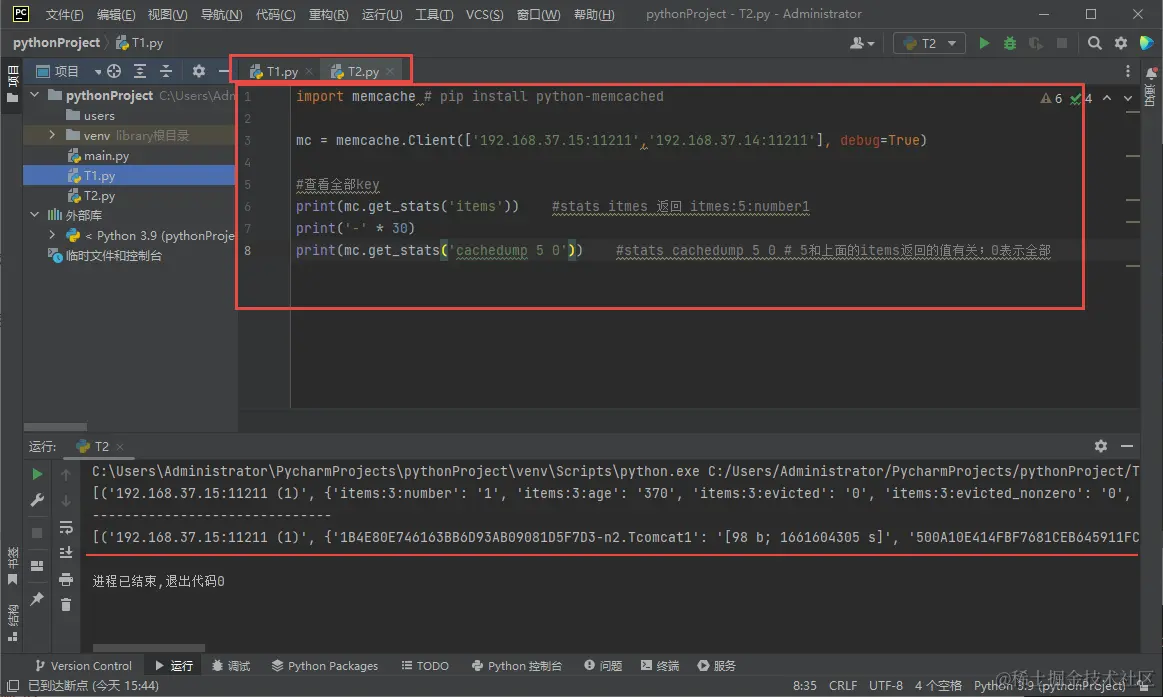Click Stop button in Run panel
The image size is (1163, 697).
(x=37, y=532)
